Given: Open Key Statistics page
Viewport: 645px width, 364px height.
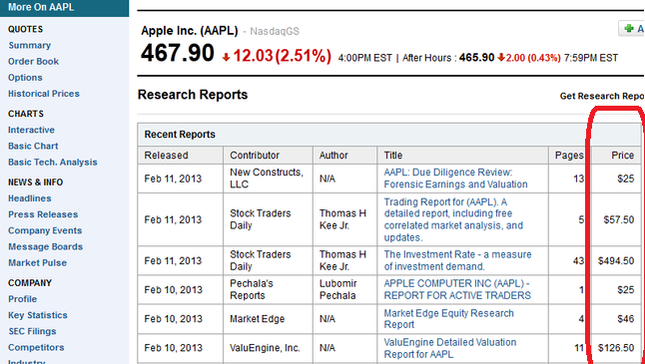Looking at the screenshot, I should pyautogui.click(x=38, y=315).
